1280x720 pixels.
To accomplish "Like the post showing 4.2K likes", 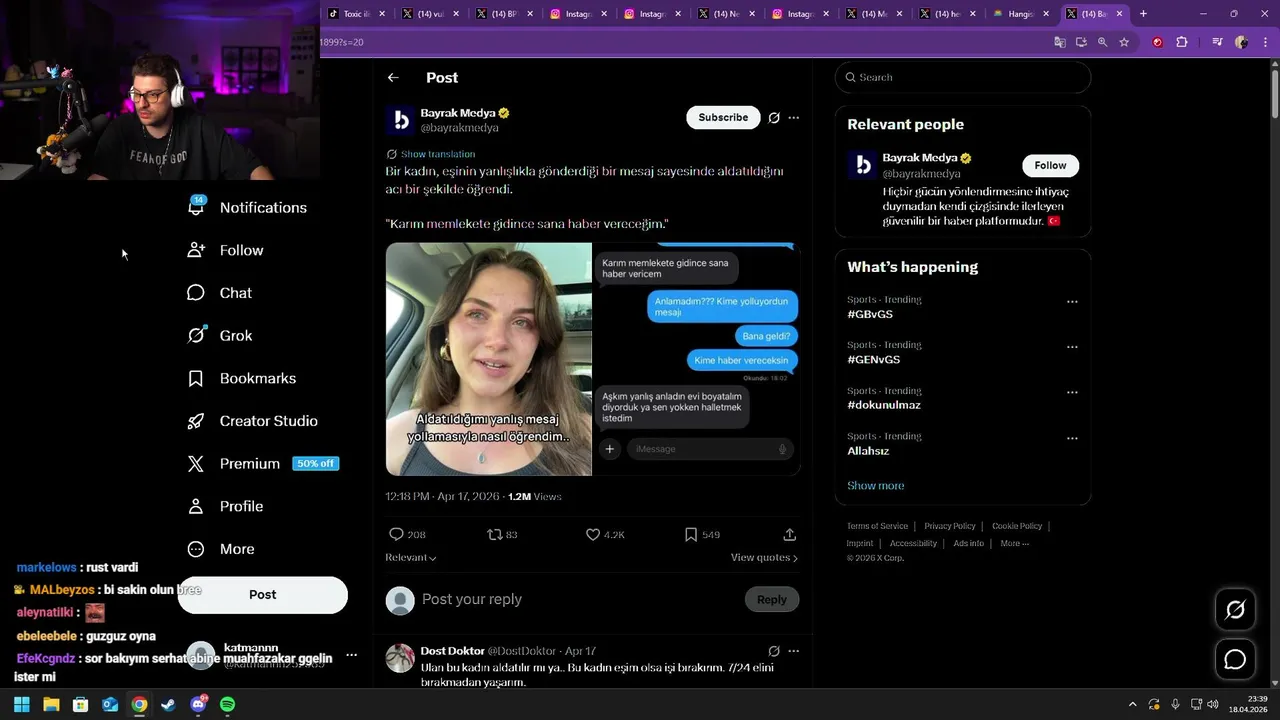I will pyautogui.click(x=593, y=535).
